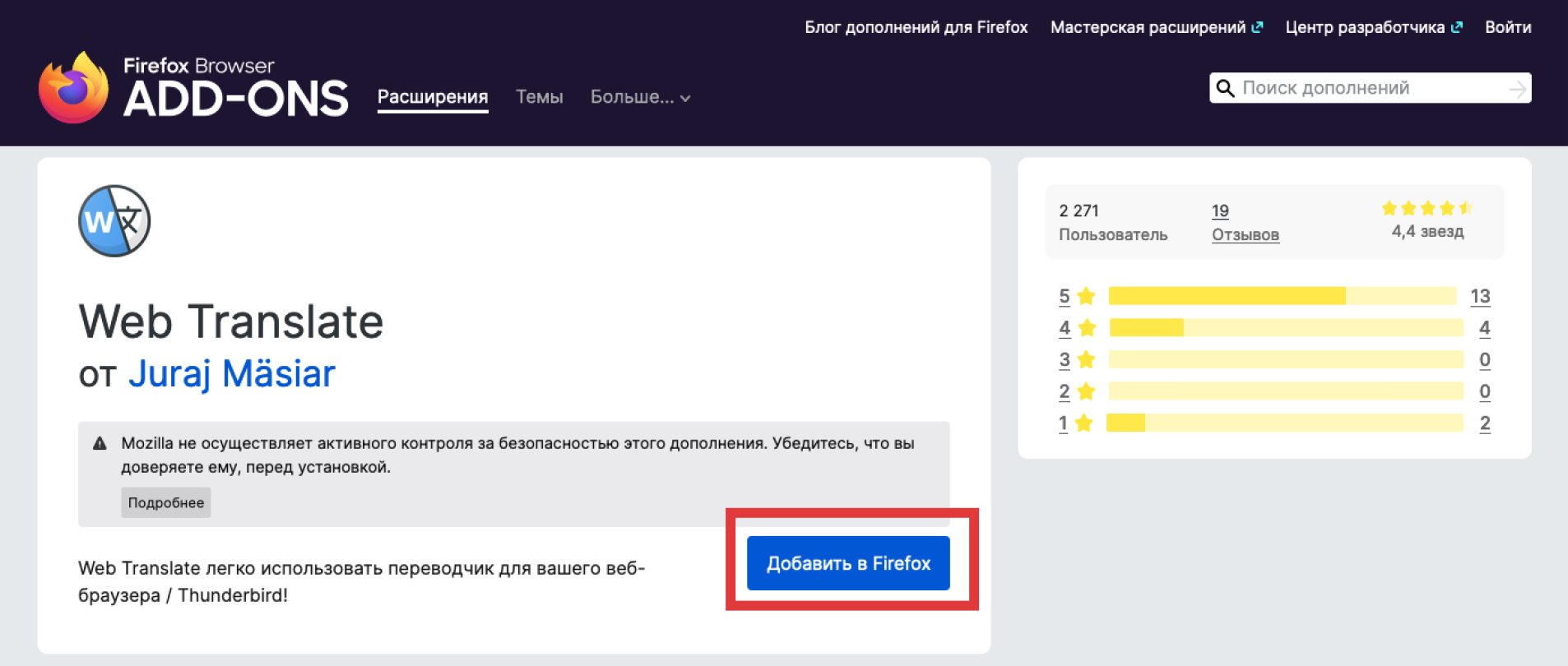Screen dimensions: 1568x666
Task: Focus the Поиск дополнений search field
Action: [x=1371, y=88]
